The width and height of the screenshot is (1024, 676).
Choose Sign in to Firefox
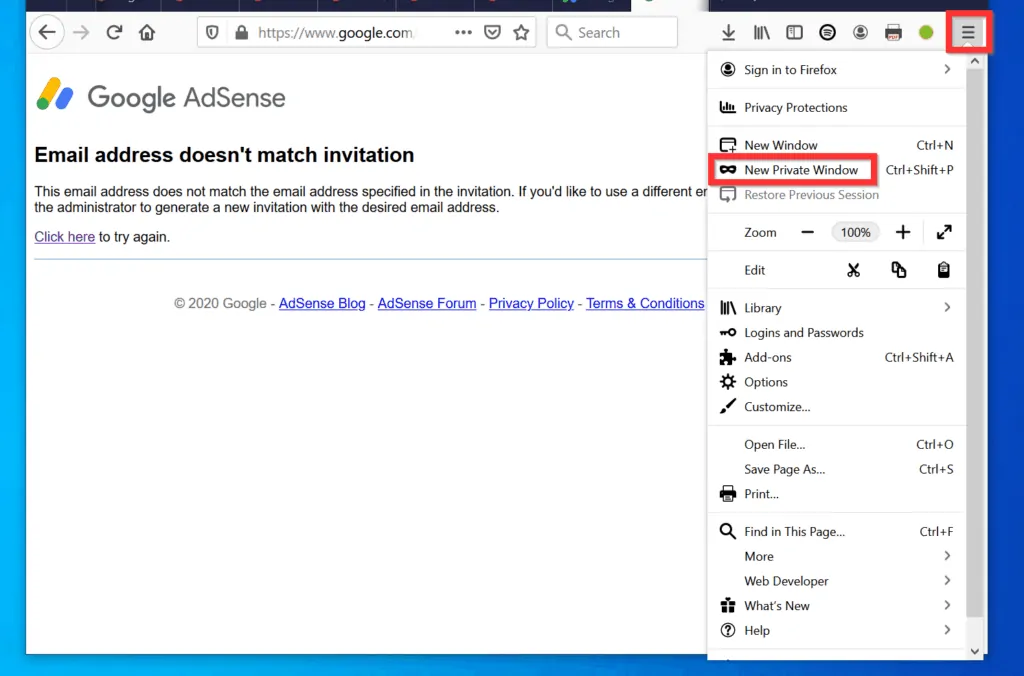click(x=789, y=69)
